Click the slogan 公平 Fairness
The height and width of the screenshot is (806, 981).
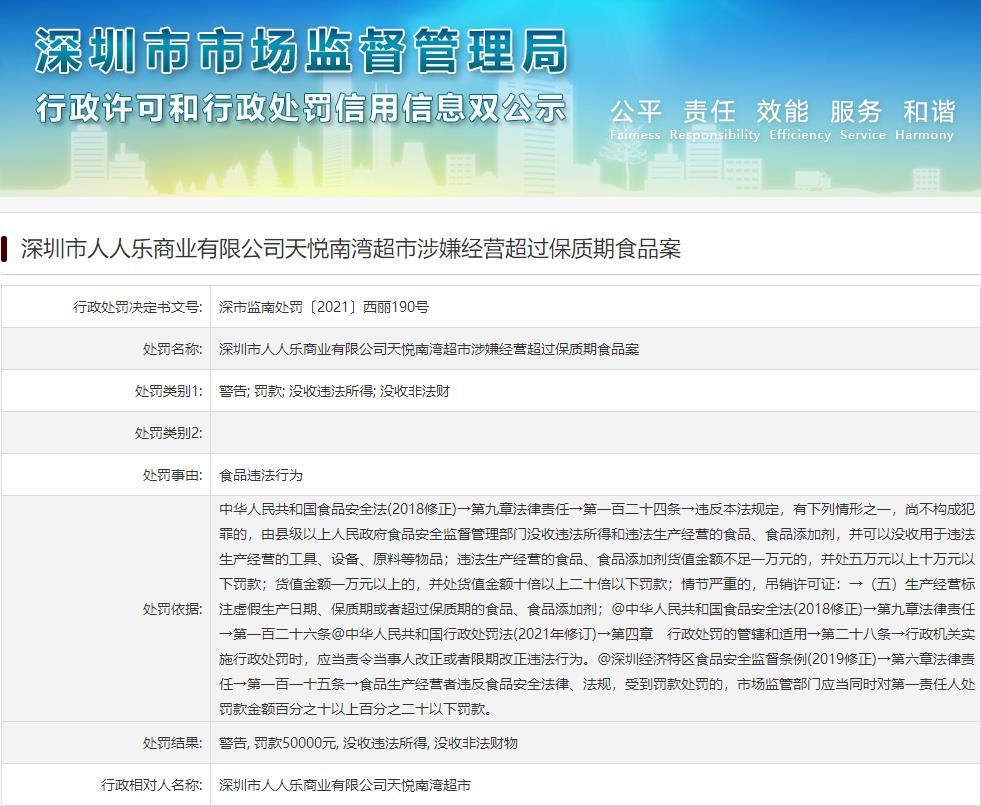pos(635,120)
